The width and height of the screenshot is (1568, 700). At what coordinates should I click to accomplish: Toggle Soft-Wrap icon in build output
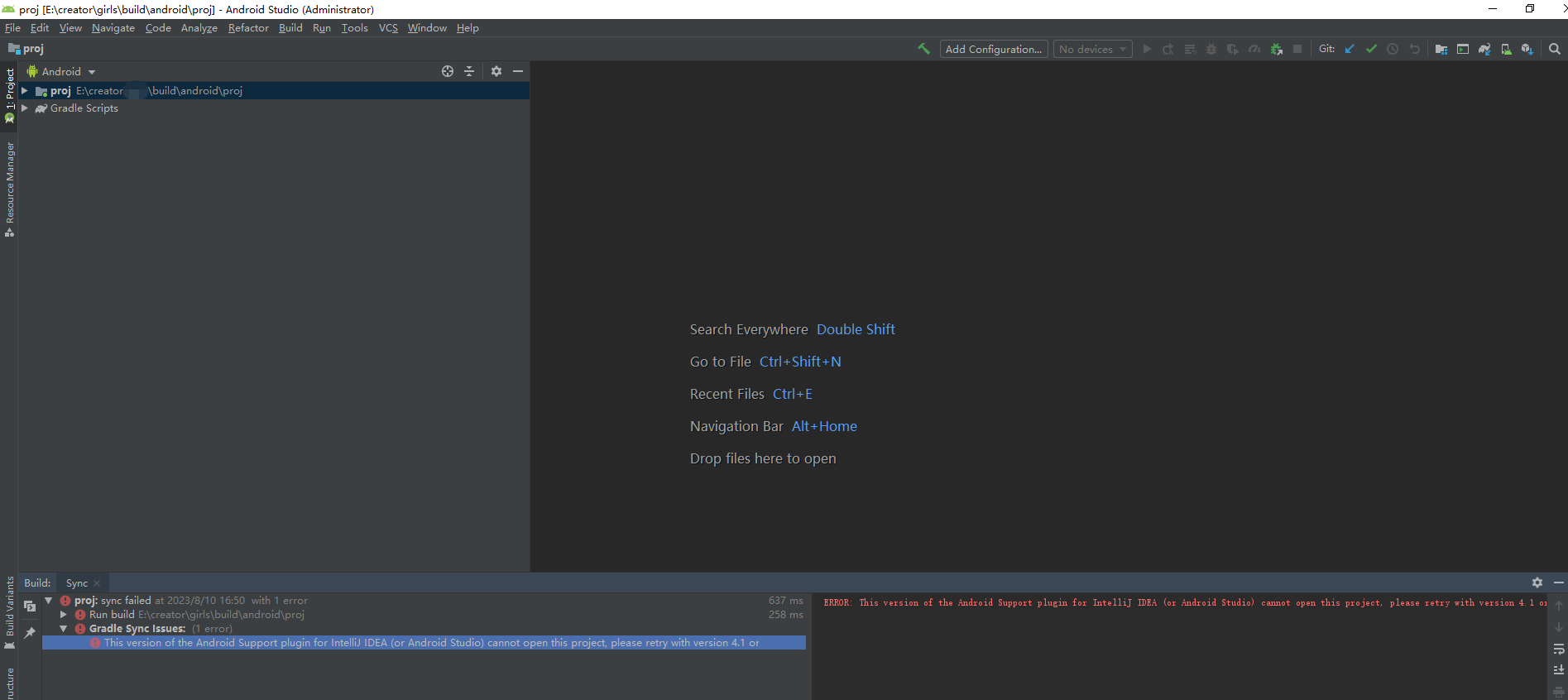click(x=1559, y=650)
